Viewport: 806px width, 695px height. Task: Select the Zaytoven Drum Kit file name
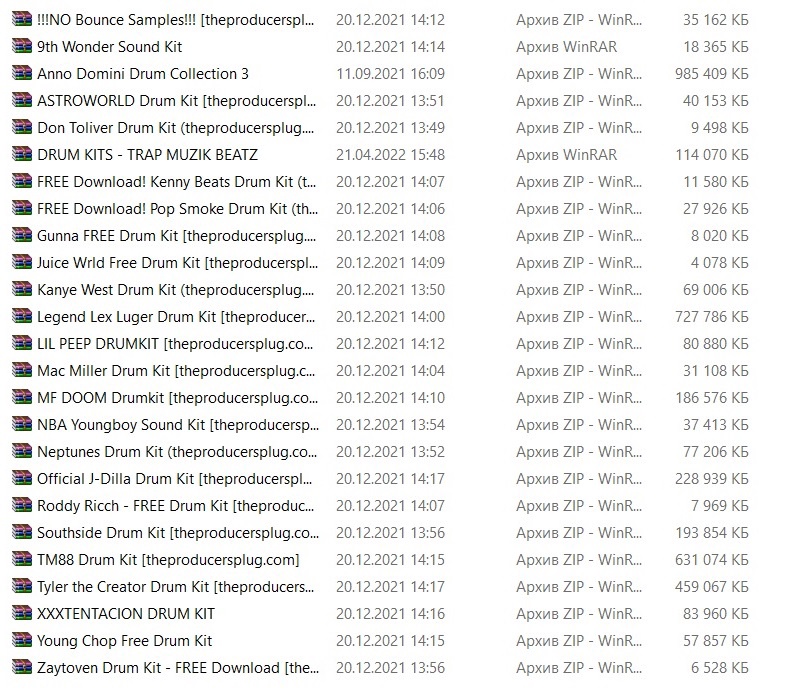pos(178,667)
